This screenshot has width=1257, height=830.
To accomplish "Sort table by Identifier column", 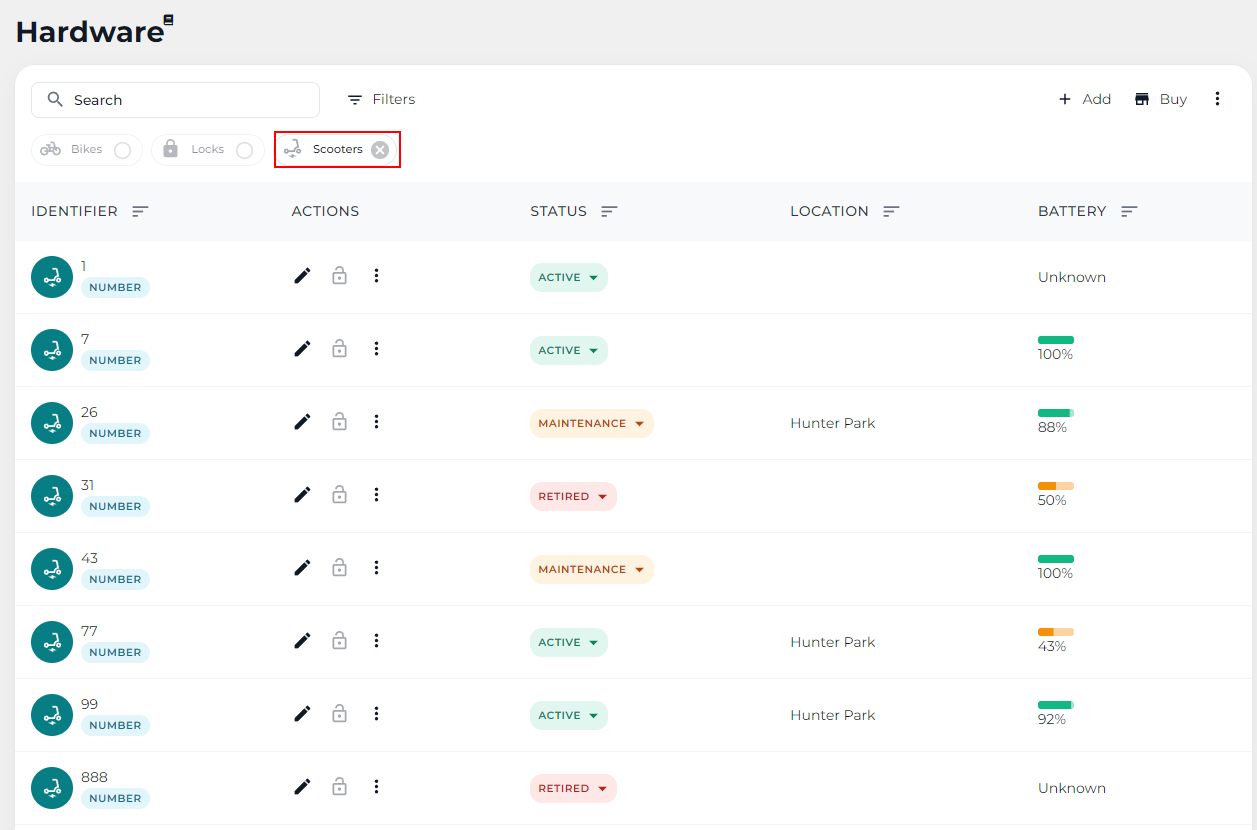I will click(140, 211).
